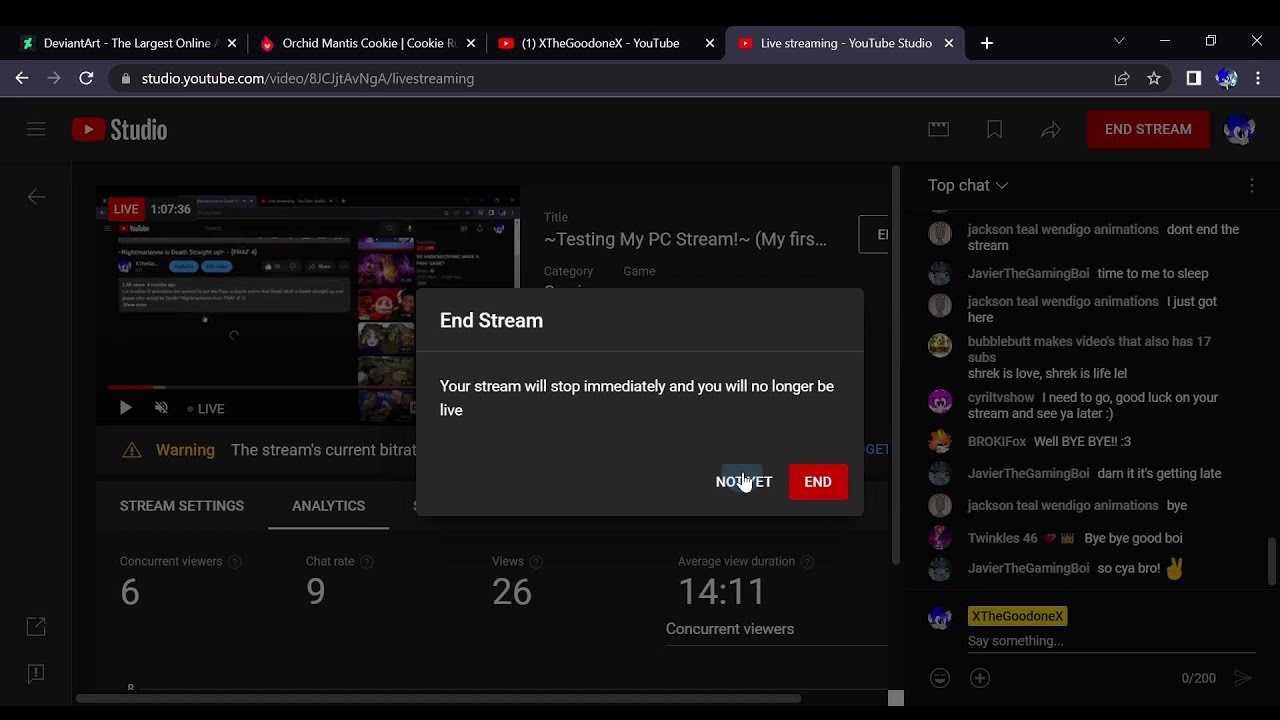
Task: Click the address bar URL
Action: coord(308,78)
